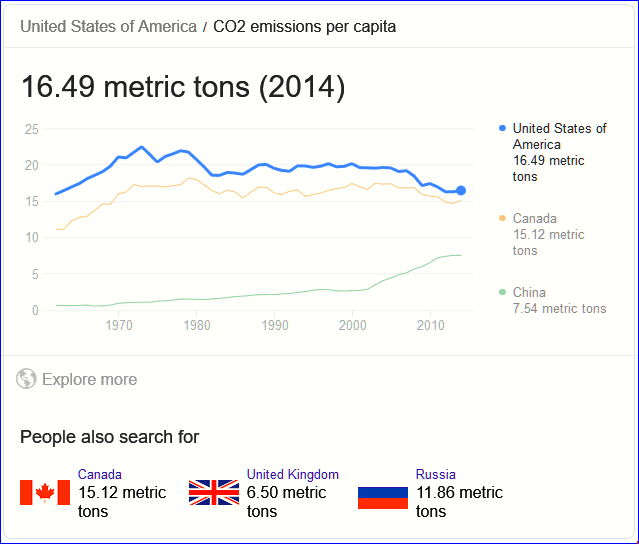639x544 pixels.
Task: Click the 2000 label on the x-axis
Action: click(x=352, y=326)
